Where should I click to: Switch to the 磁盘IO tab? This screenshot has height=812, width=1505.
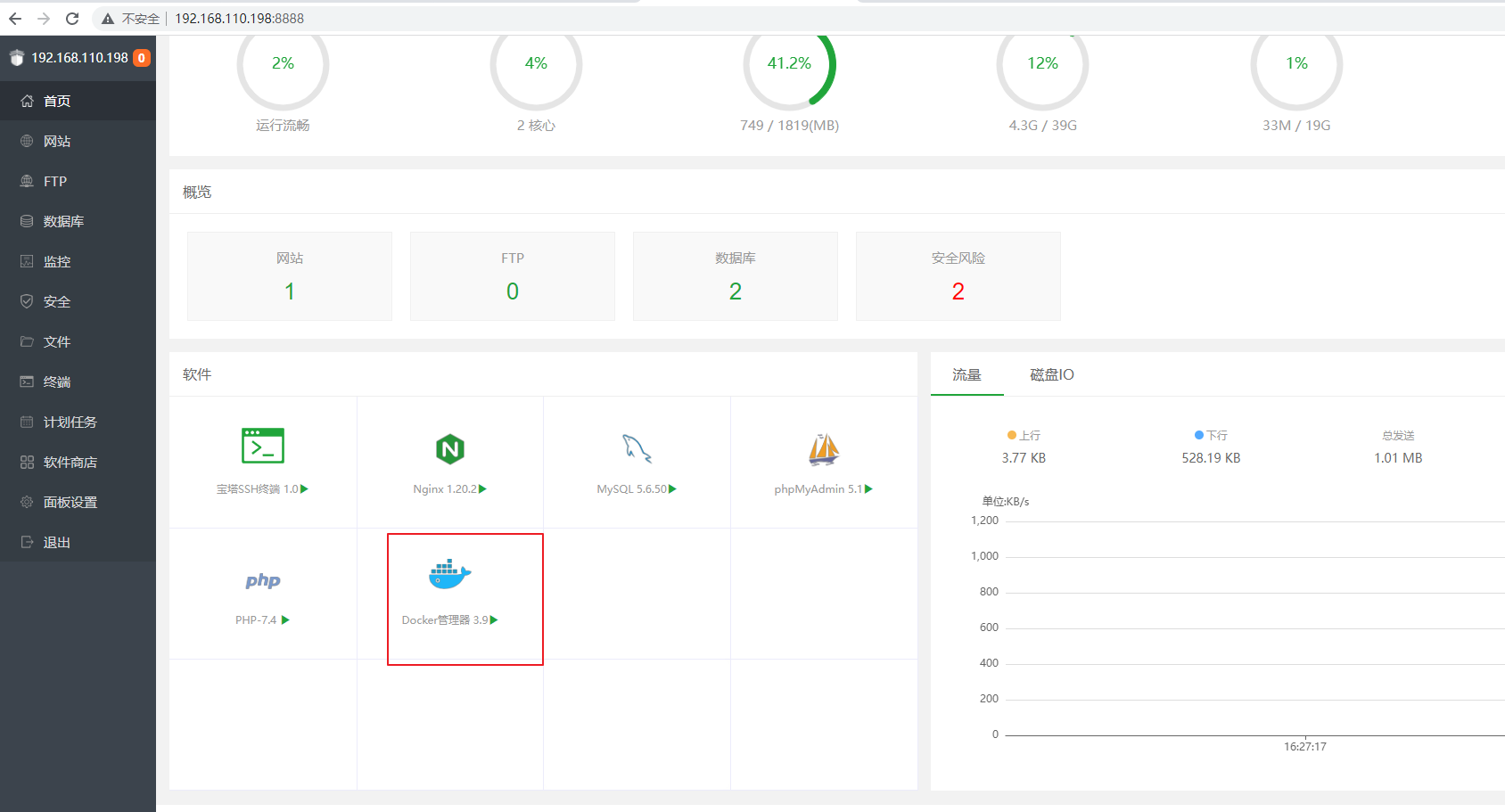coord(1051,375)
